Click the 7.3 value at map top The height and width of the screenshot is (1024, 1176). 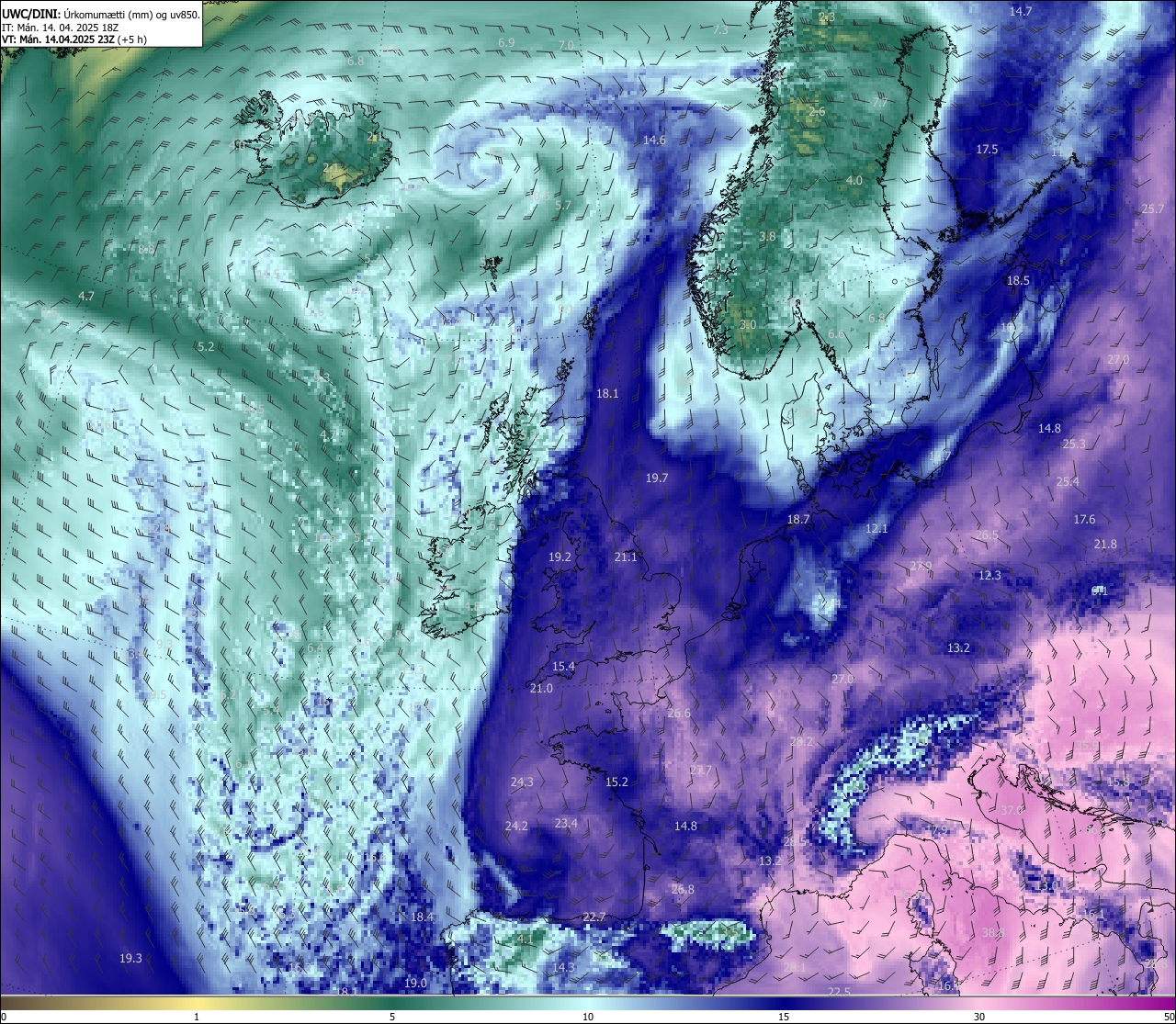point(720,30)
